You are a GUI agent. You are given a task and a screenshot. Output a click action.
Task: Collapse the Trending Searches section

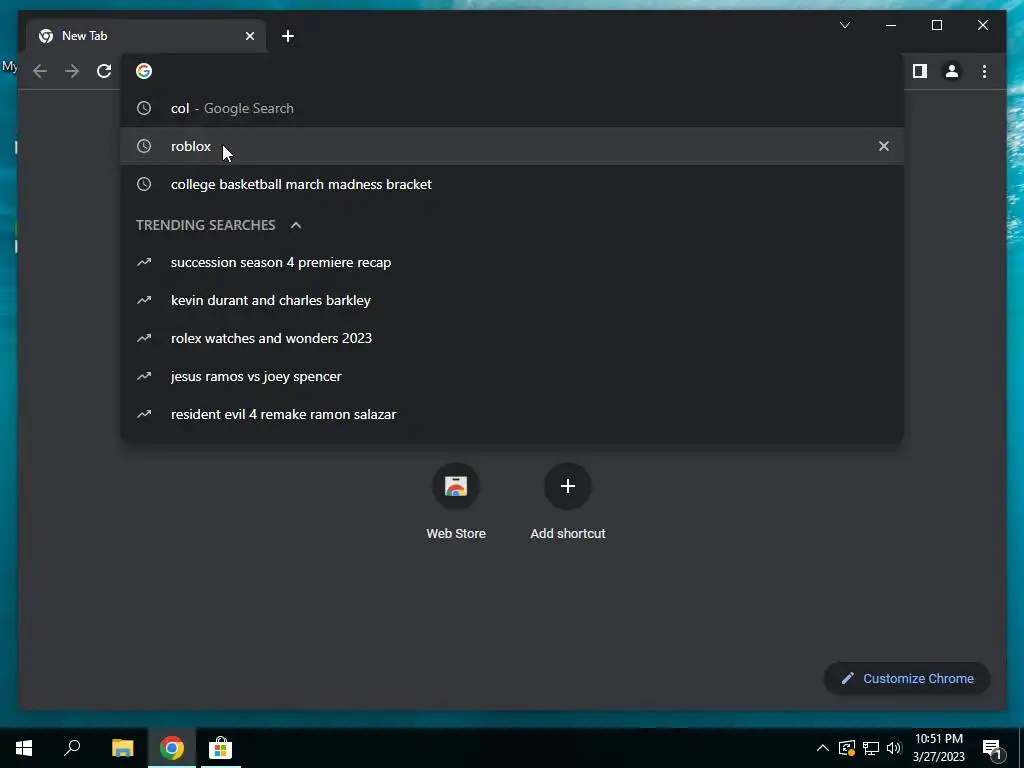[x=296, y=225]
